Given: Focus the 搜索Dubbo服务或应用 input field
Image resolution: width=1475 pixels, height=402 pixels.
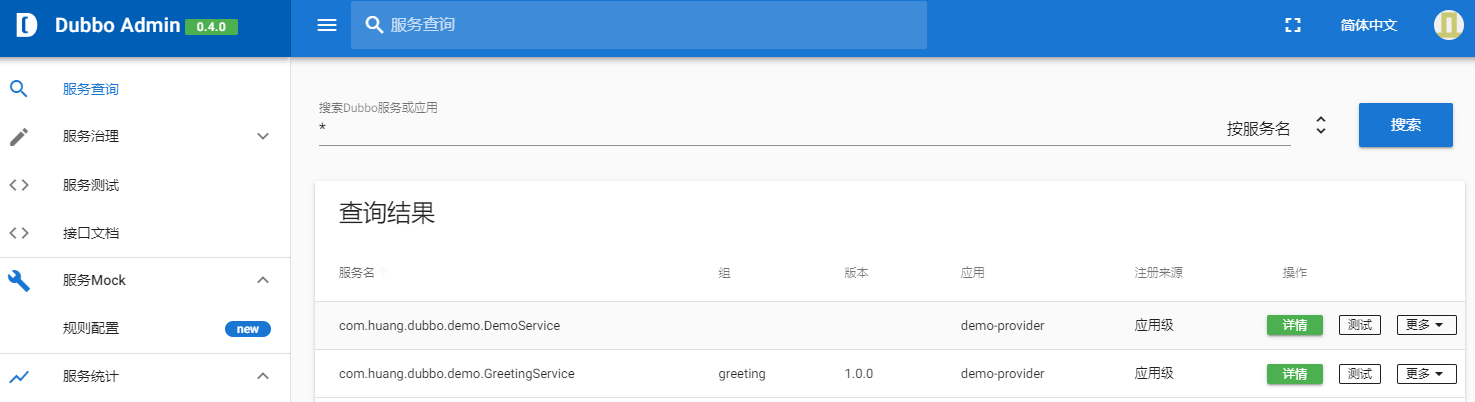Looking at the screenshot, I should coord(765,129).
